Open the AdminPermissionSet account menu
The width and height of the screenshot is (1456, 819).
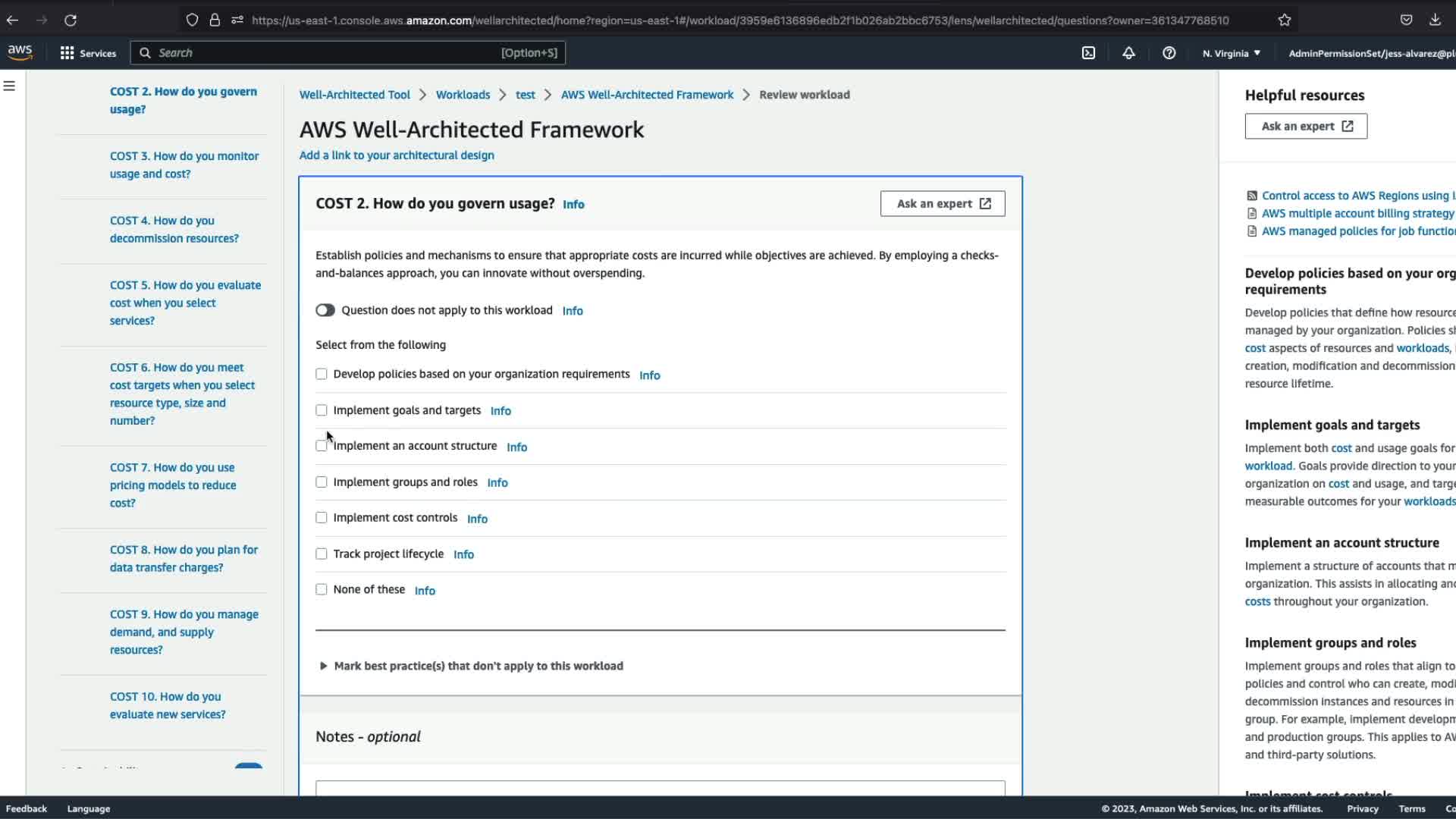coord(1370,53)
